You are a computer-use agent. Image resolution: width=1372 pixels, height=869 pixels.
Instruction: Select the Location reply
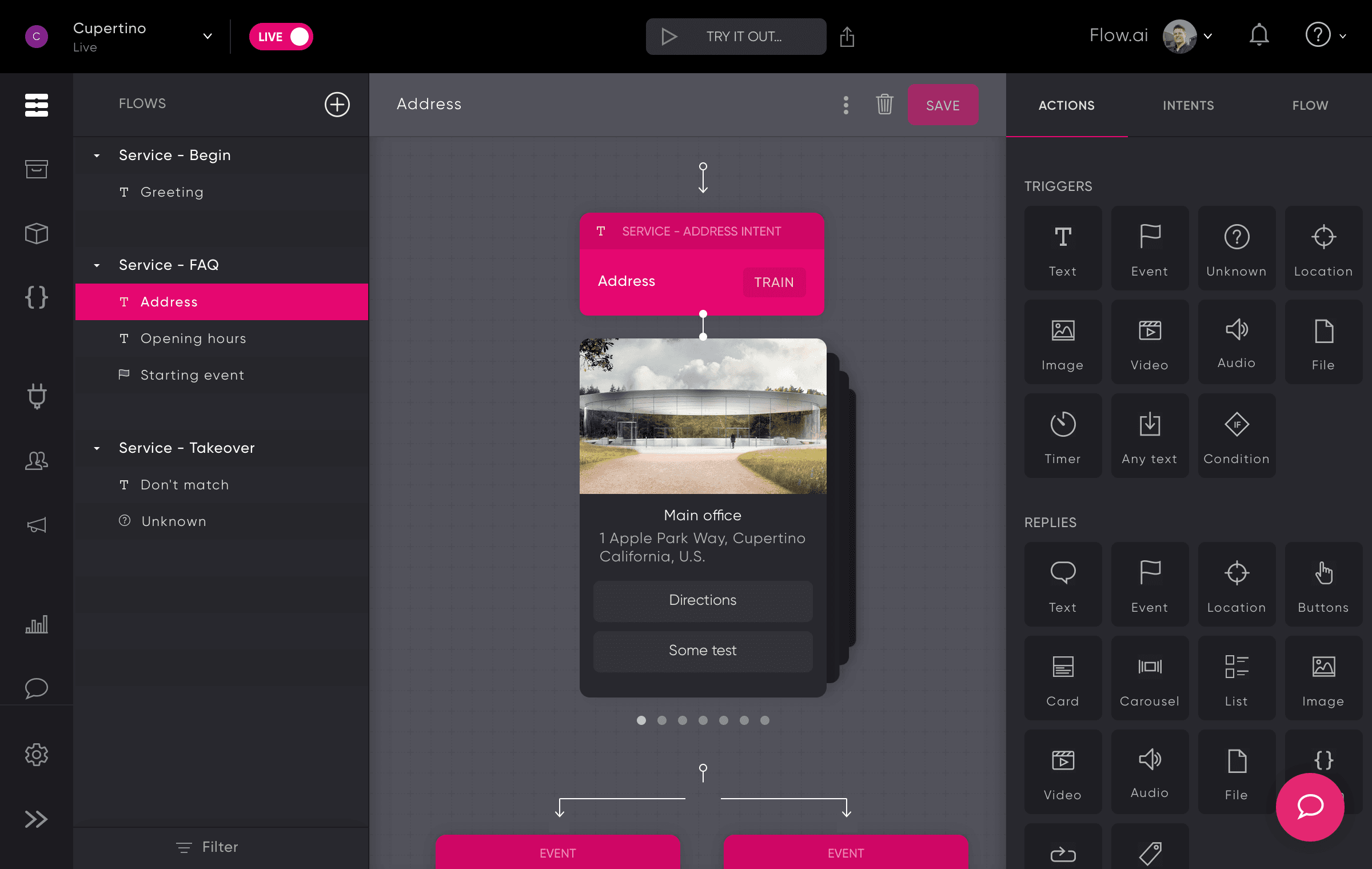tap(1237, 584)
